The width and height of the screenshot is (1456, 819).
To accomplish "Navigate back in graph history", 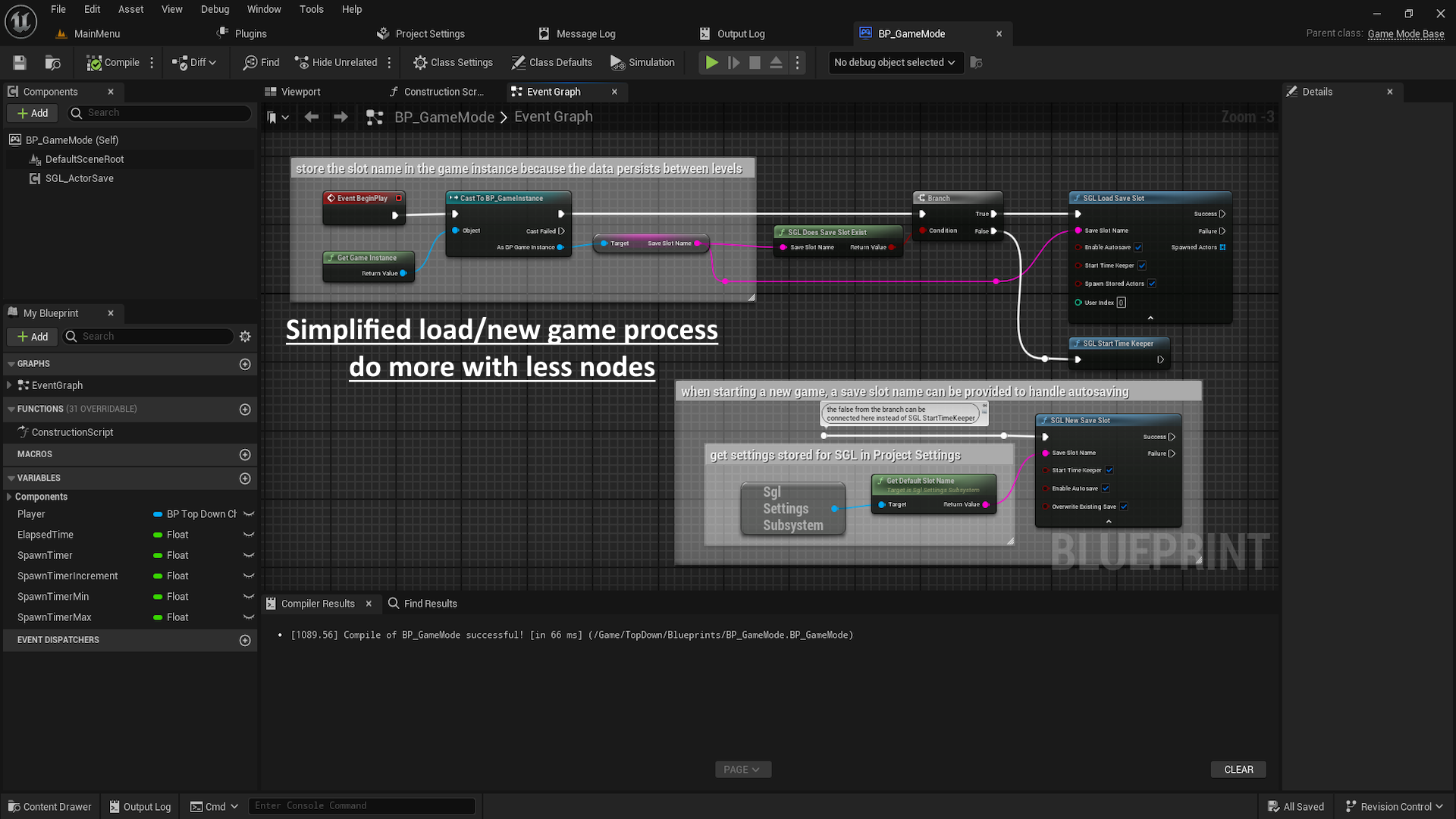I will tap(311, 117).
